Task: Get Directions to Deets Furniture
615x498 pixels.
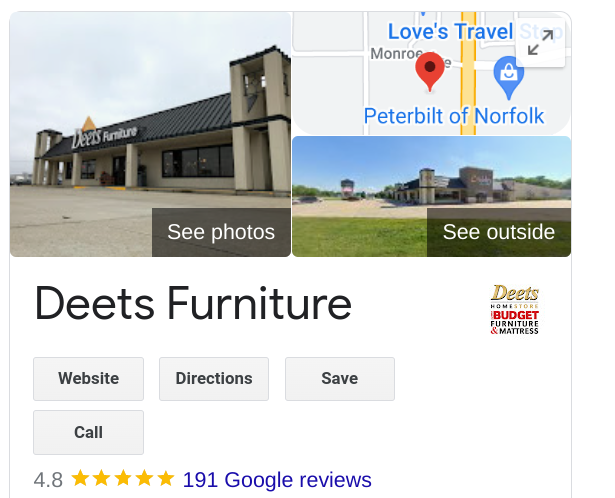Action: [214, 379]
